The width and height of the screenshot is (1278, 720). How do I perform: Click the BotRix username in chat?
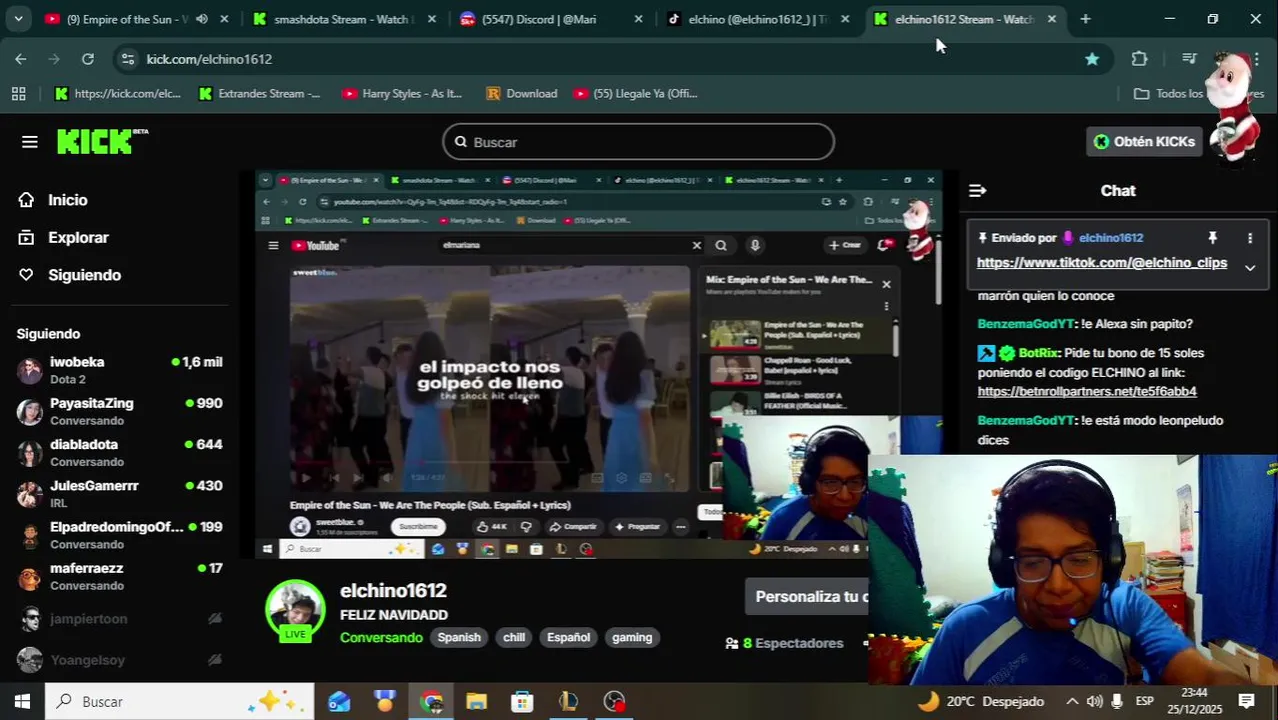(x=1038, y=353)
